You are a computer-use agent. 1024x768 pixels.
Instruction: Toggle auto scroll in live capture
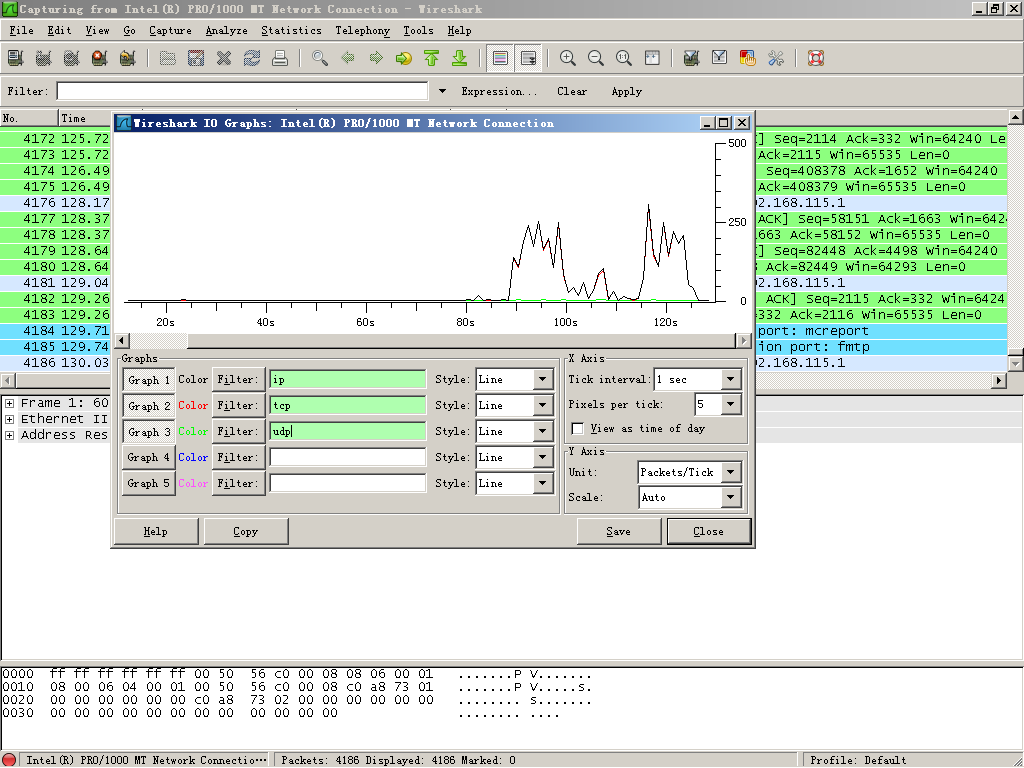[x=528, y=58]
